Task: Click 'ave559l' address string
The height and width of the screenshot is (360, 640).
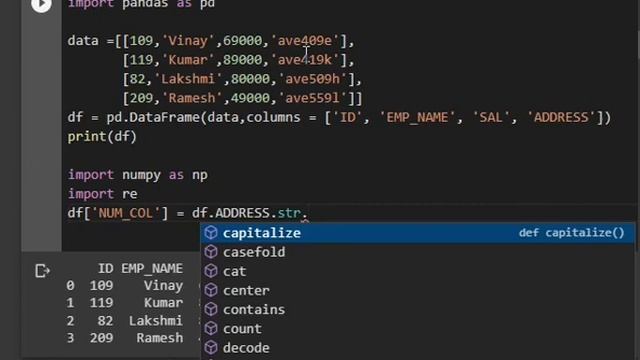Action: 312,98
